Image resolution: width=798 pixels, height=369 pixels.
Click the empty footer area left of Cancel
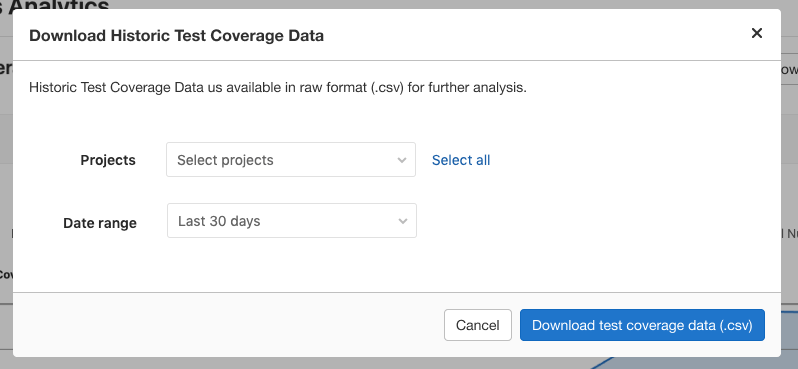[229, 325]
